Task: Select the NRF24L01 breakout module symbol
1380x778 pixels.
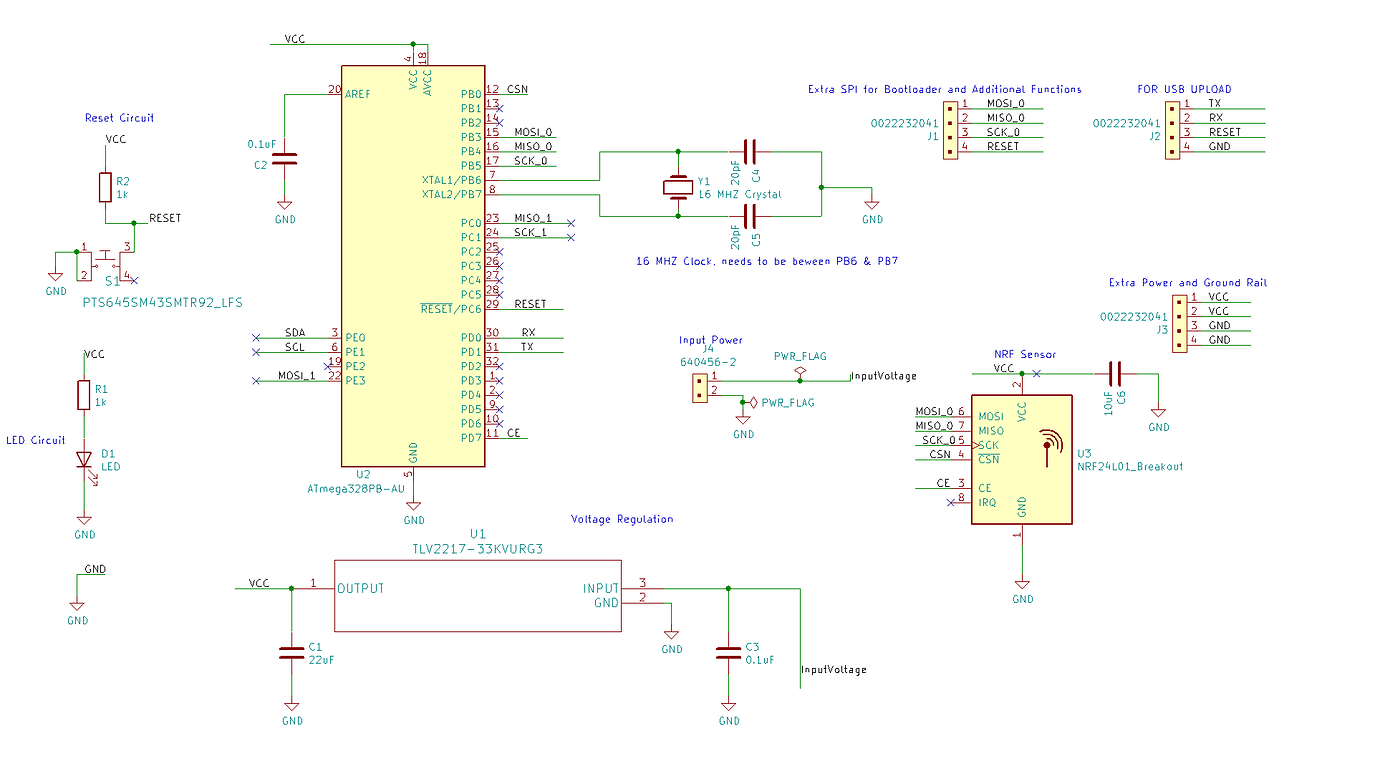Action: 1022,459
